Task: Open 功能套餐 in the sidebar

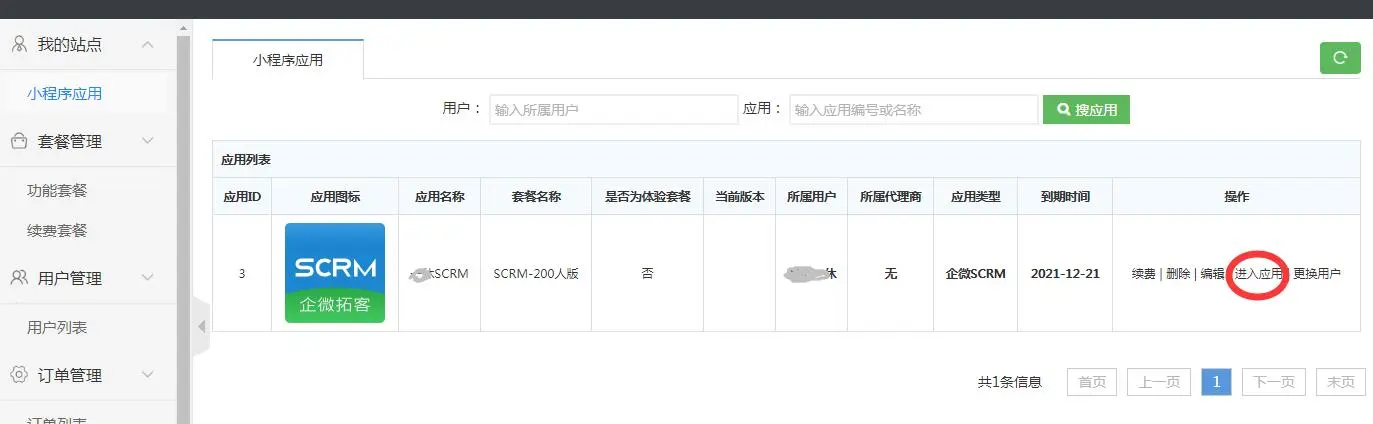Action: click(57, 190)
